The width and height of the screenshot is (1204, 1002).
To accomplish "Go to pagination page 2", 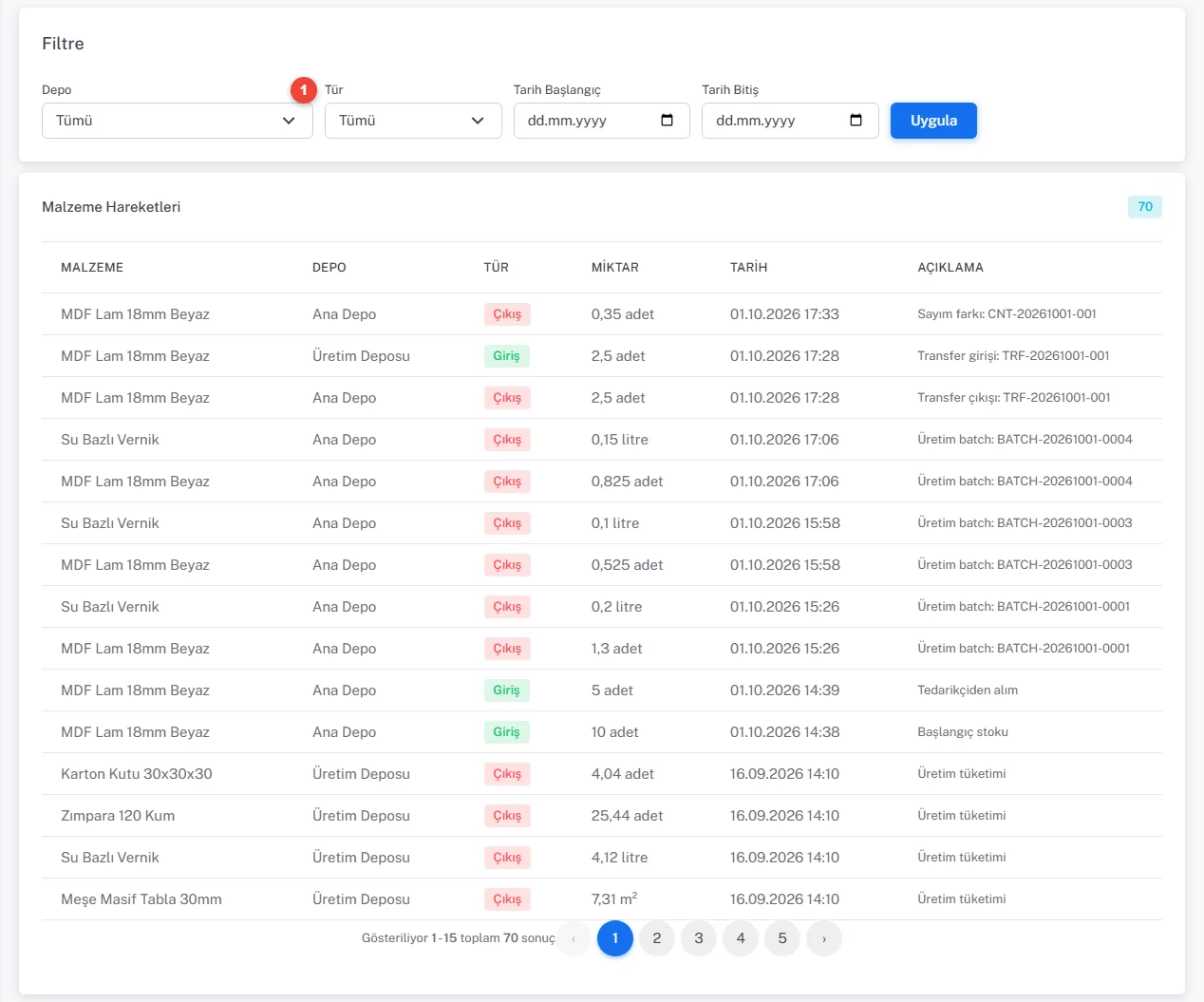I will 657,938.
